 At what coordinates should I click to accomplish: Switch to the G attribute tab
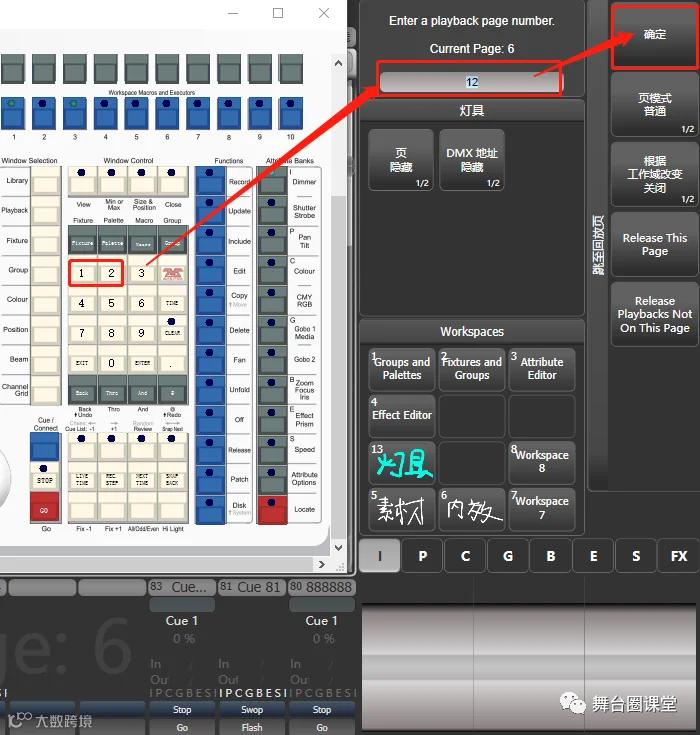pos(508,556)
